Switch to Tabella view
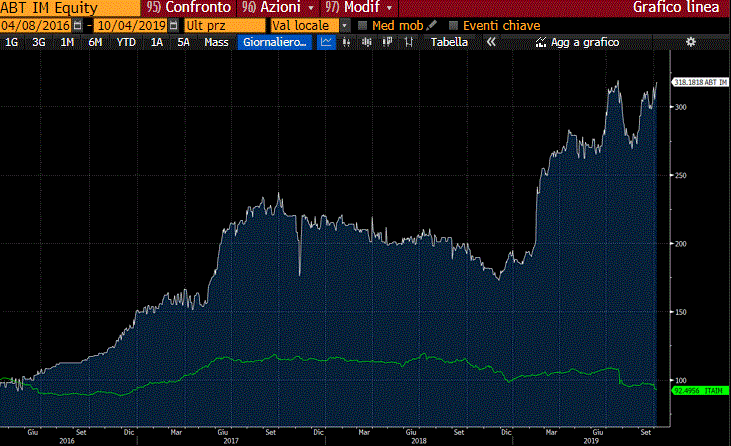 [449, 42]
